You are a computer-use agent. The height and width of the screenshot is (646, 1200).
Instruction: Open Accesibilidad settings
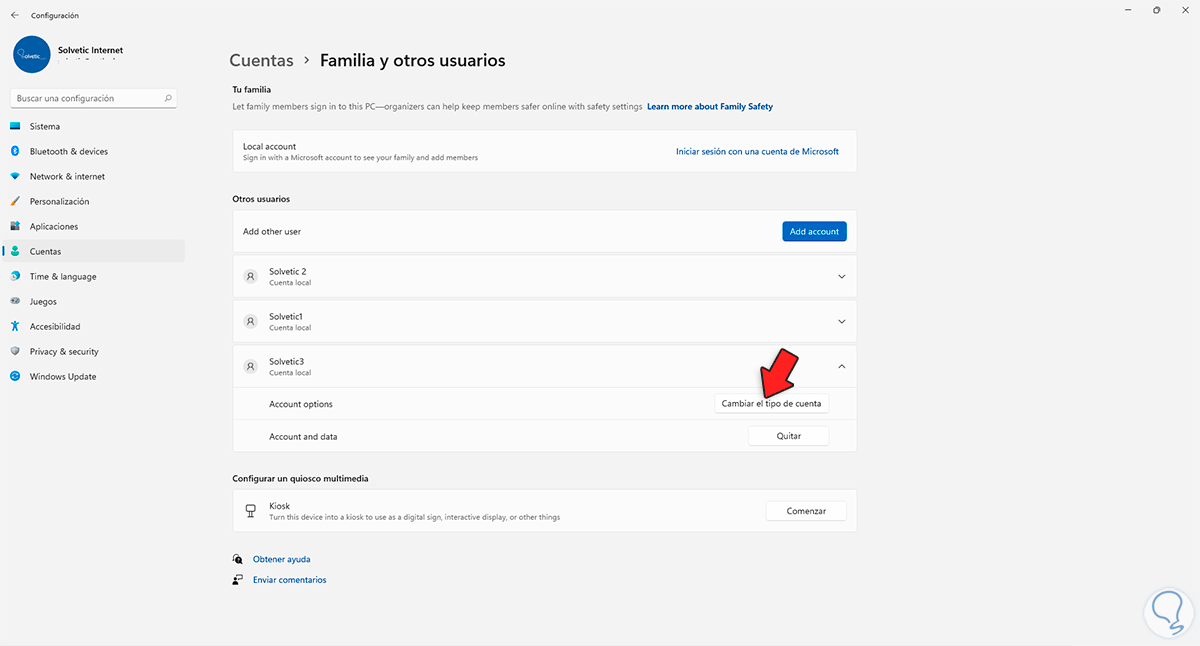pyautogui.click(x=55, y=327)
